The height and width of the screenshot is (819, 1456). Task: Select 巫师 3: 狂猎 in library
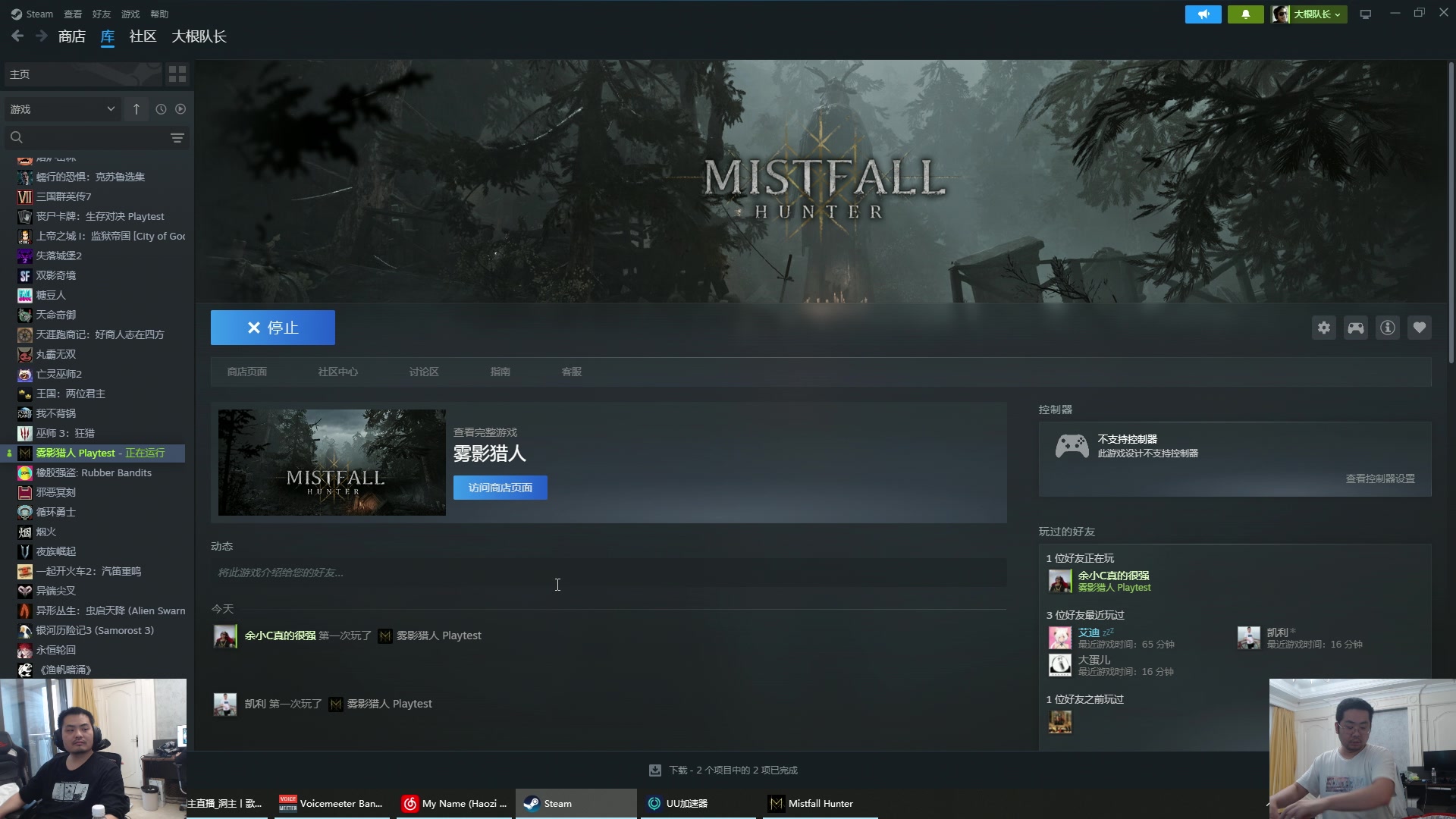[x=94, y=433]
